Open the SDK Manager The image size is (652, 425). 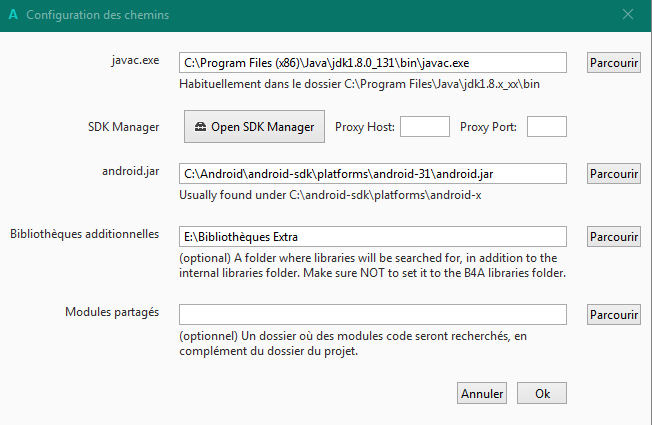[255, 126]
